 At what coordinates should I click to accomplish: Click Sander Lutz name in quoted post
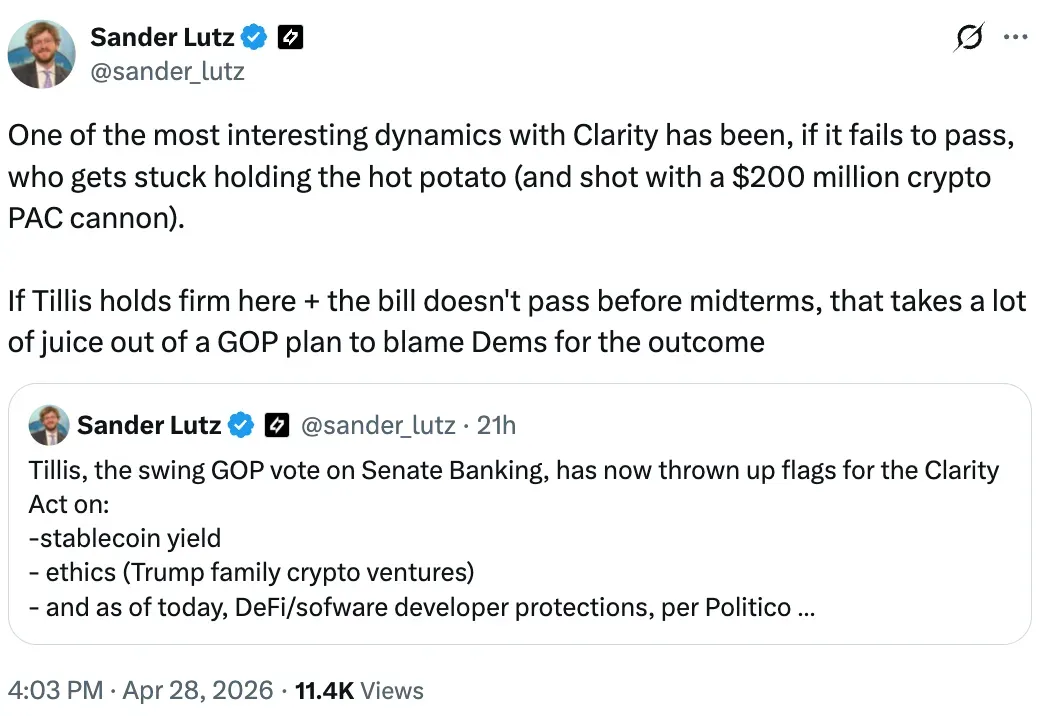coord(149,425)
